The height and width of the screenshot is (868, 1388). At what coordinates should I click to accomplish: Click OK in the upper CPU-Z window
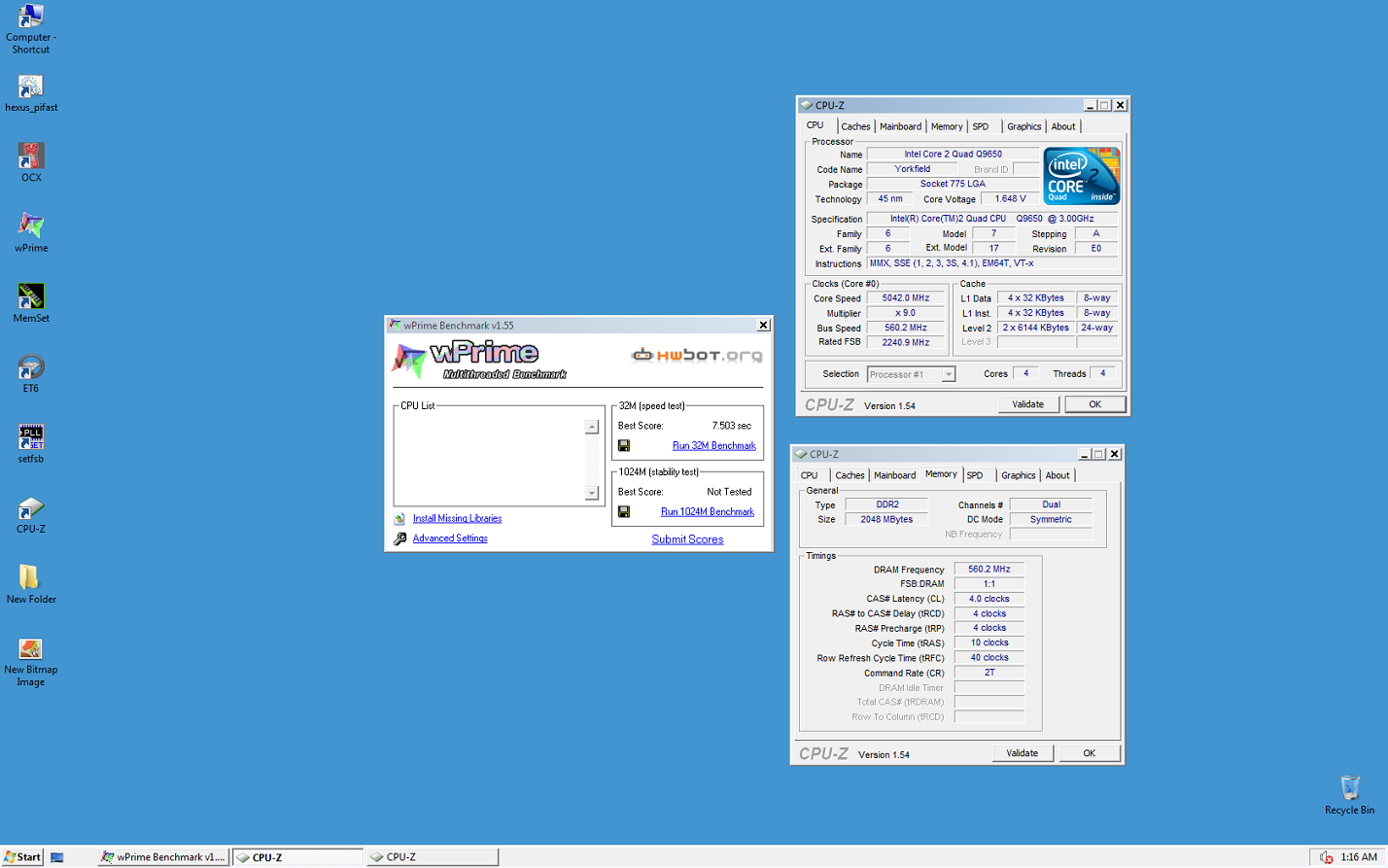(x=1094, y=404)
